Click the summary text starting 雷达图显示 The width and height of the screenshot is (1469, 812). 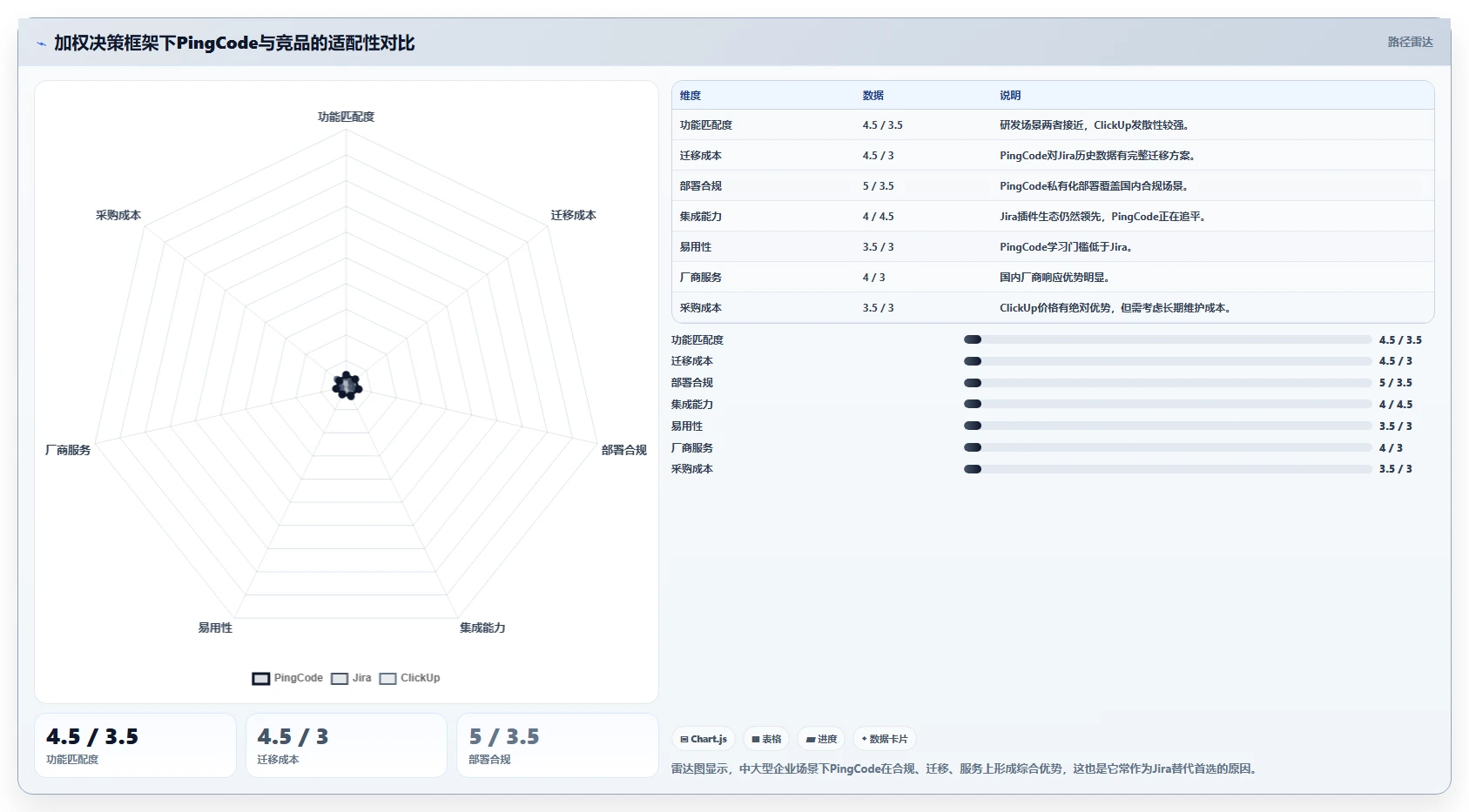(x=965, y=768)
